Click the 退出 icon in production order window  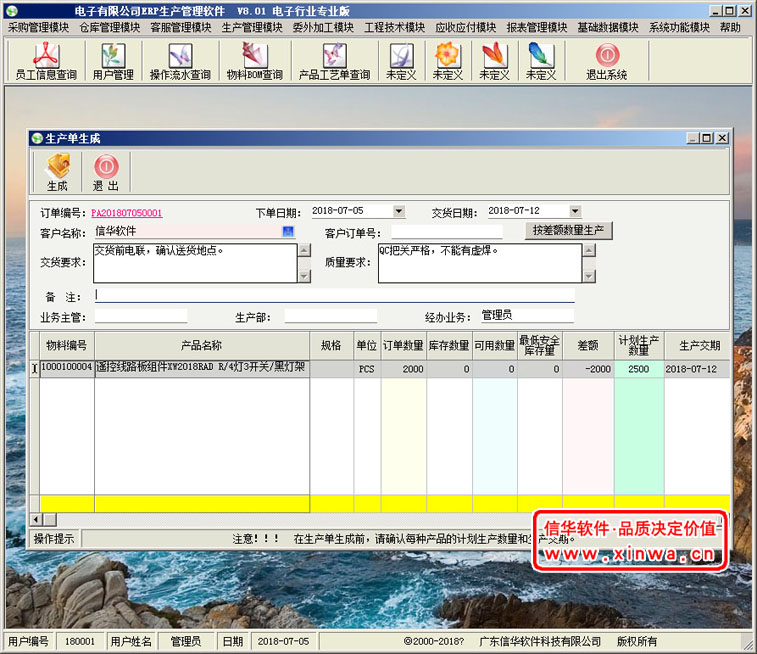pyautogui.click(x=105, y=172)
